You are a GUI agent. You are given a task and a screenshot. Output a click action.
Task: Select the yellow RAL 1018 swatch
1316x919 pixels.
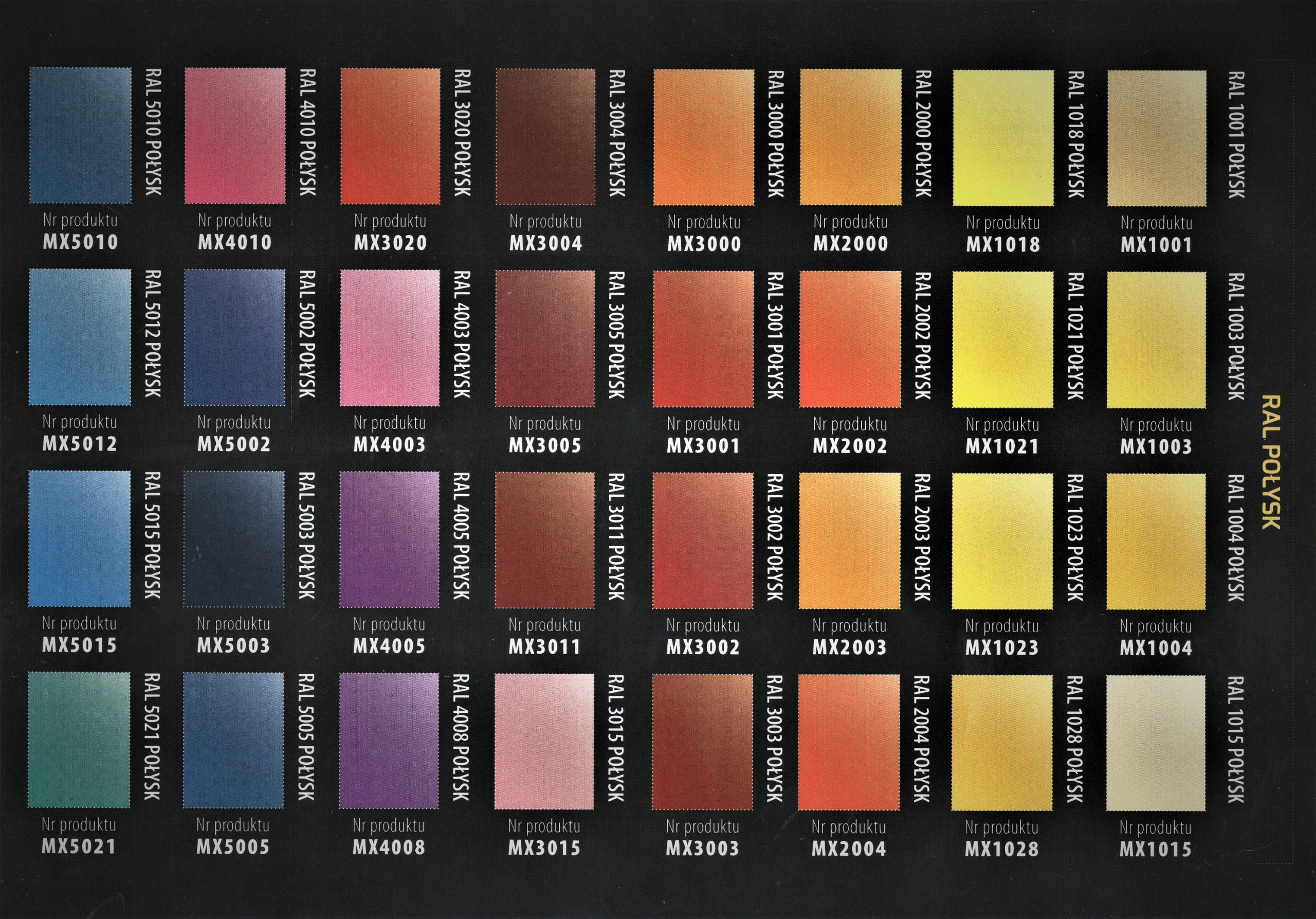1003,138
